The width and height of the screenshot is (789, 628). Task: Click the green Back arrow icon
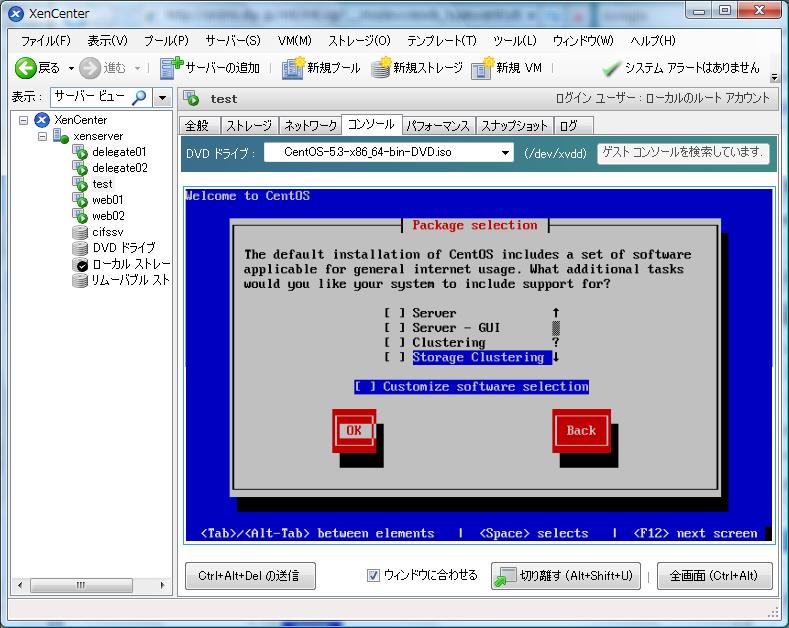25,68
